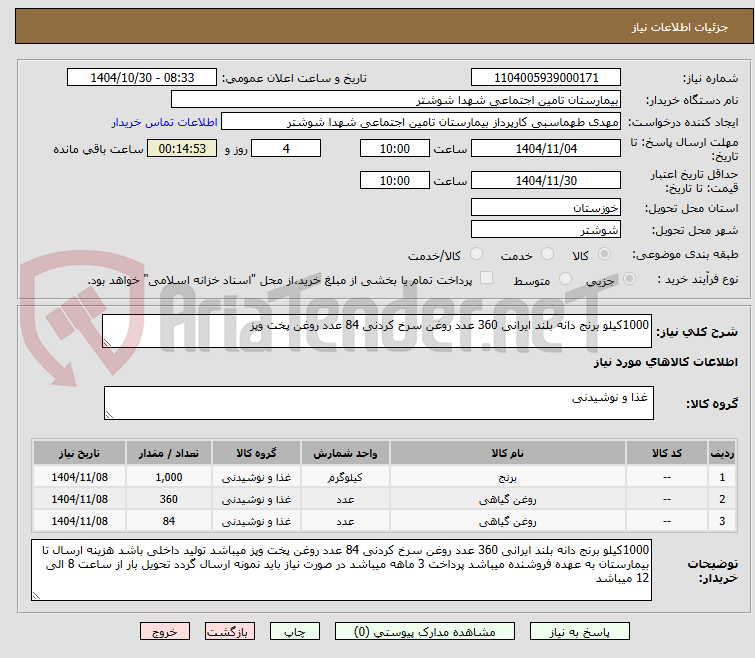The image size is (755, 658).
Task: Click the تاریخ نیاز column header
Action: point(79,453)
